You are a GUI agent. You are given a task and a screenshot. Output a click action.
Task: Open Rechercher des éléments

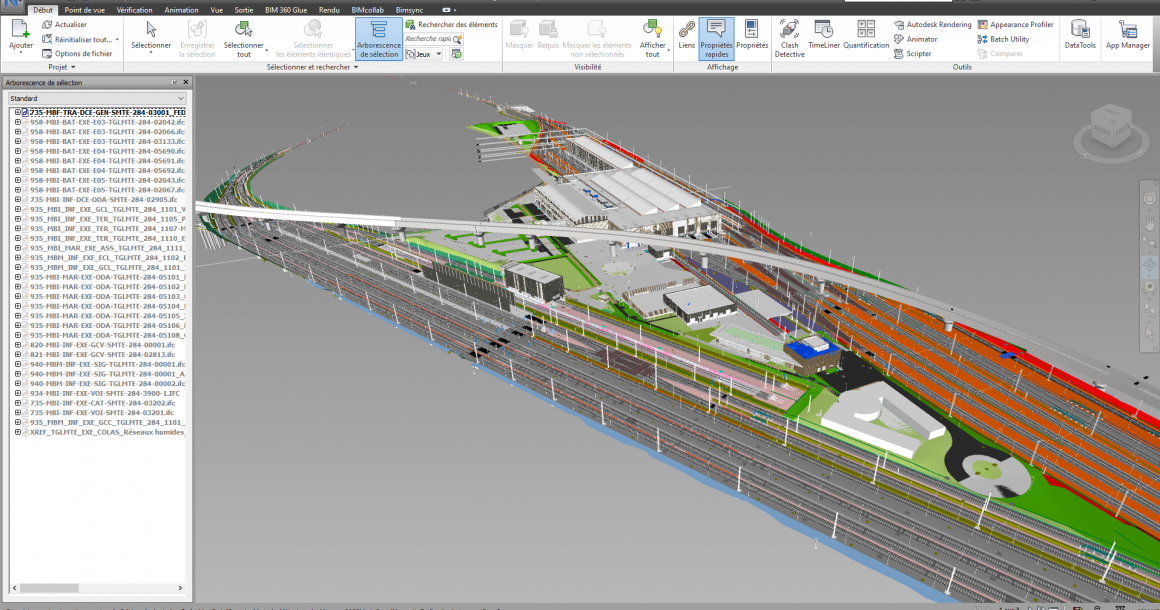tap(451, 24)
